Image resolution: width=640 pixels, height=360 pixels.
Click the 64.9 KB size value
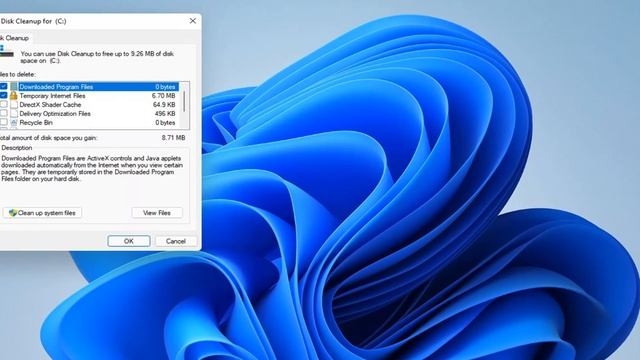[x=164, y=104]
